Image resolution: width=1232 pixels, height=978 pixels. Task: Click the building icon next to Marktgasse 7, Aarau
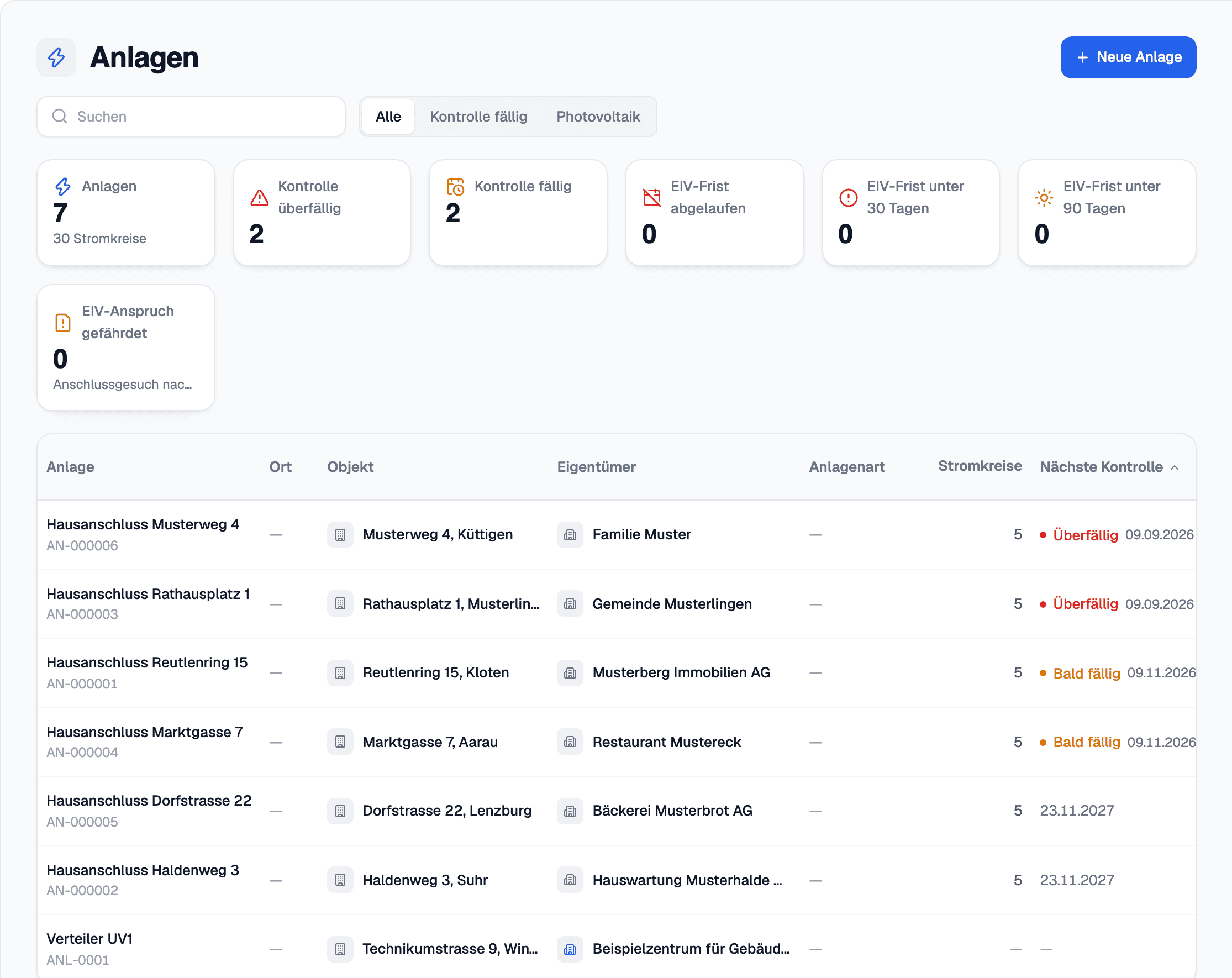click(x=340, y=742)
